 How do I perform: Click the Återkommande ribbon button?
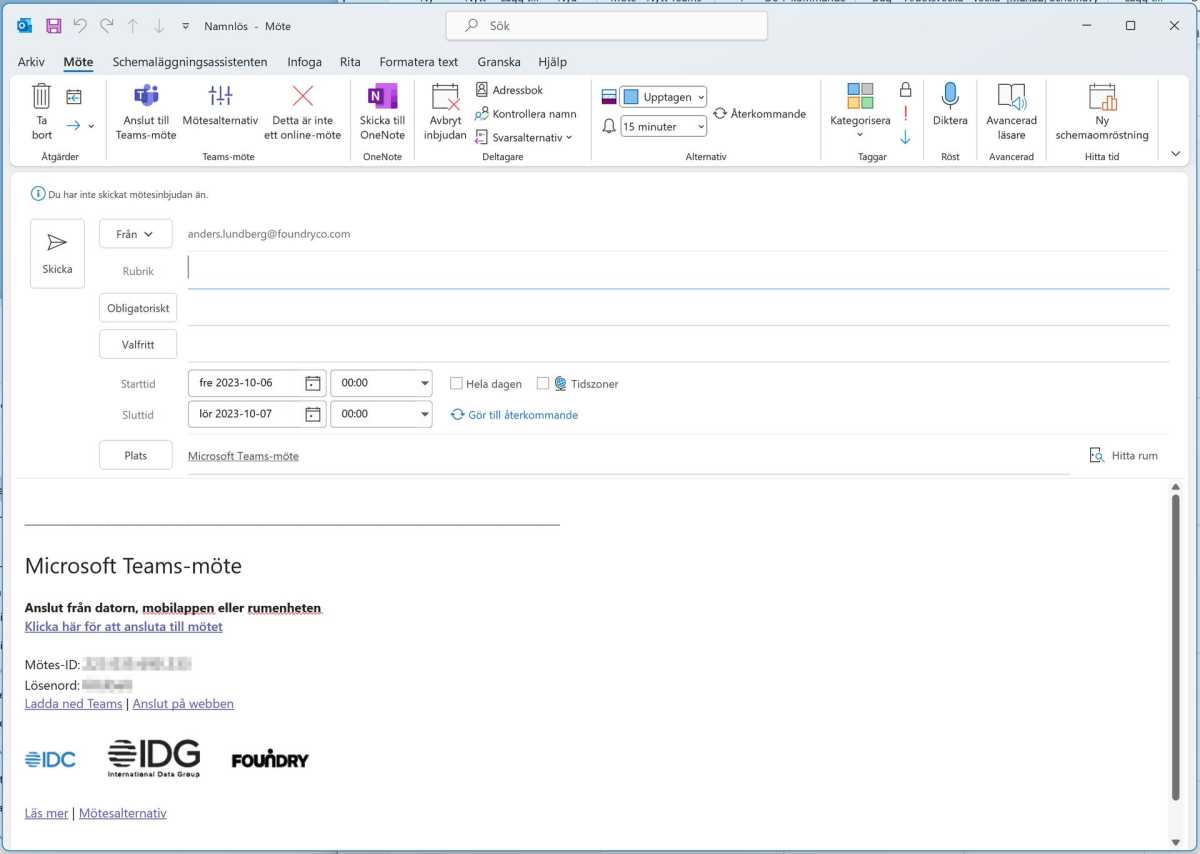[760, 114]
